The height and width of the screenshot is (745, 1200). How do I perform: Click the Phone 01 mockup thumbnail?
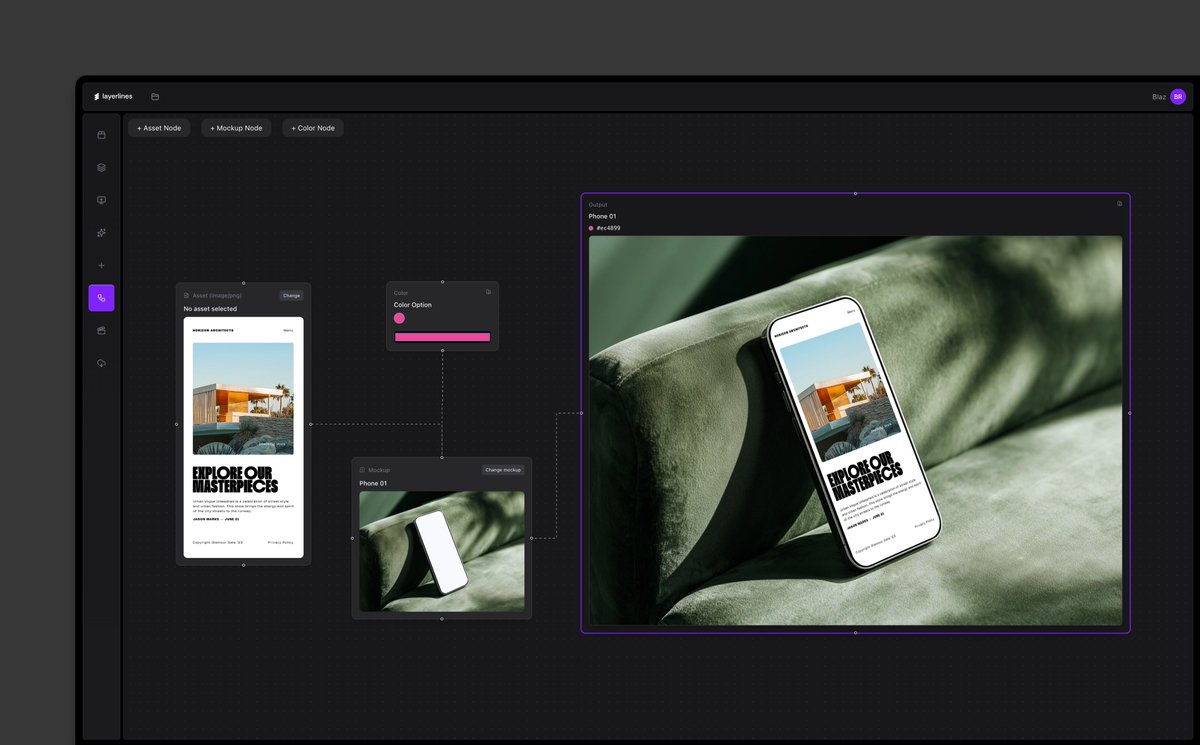(x=441, y=551)
